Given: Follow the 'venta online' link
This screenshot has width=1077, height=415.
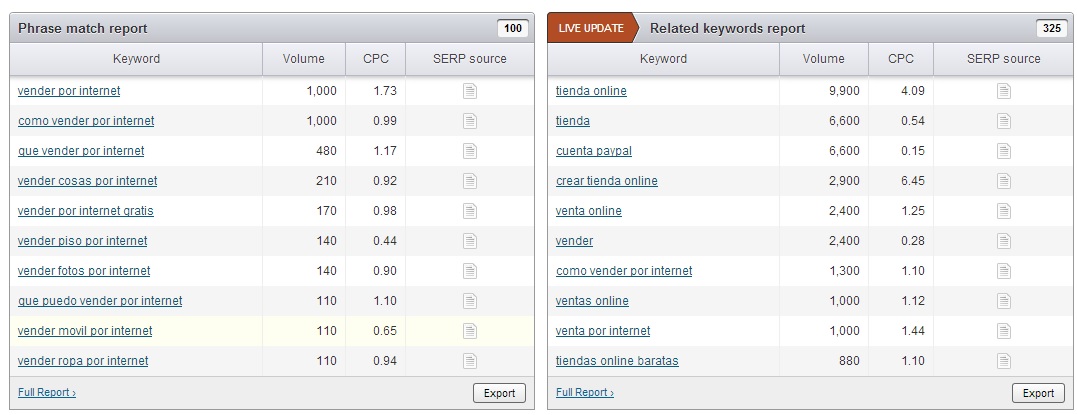Looking at the screenshot, I should (589, 210).
